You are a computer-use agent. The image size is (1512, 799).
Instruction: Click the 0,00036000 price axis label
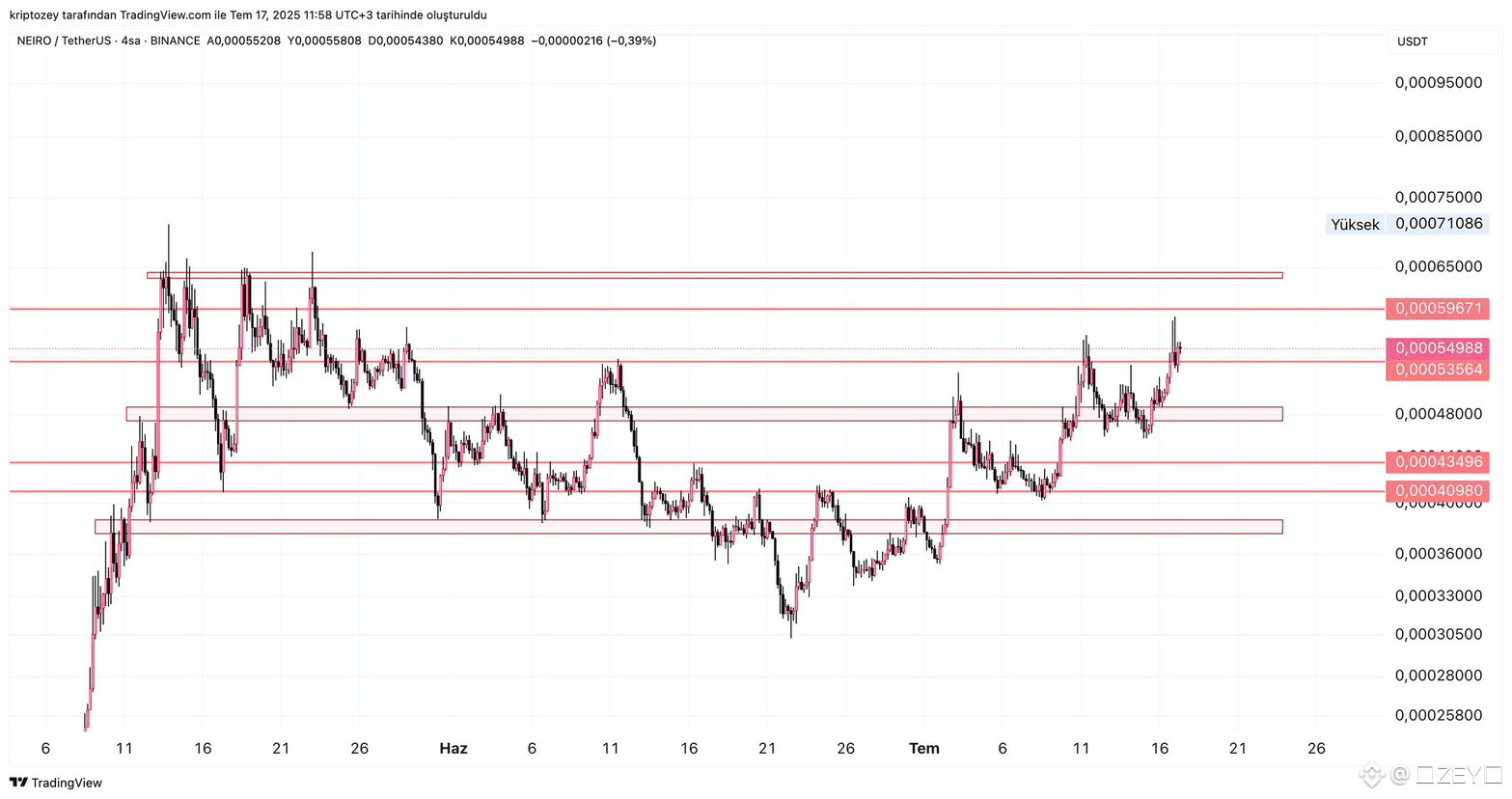point(1439,554)
